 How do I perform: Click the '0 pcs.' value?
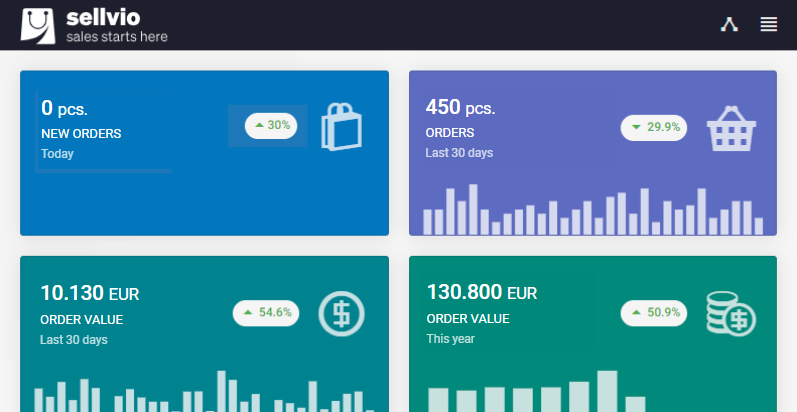click(64, 108)
